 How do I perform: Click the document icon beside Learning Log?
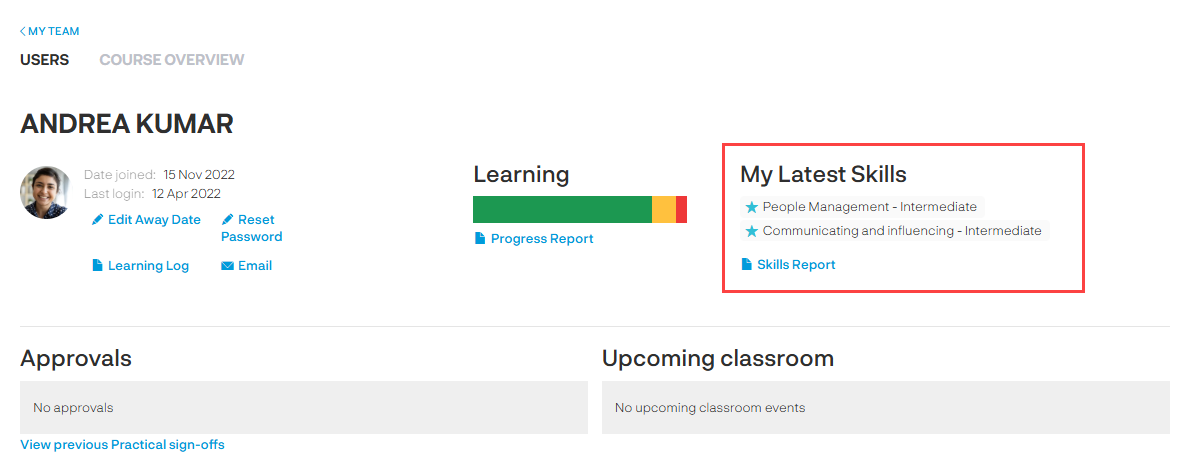(x=98, y=266)
